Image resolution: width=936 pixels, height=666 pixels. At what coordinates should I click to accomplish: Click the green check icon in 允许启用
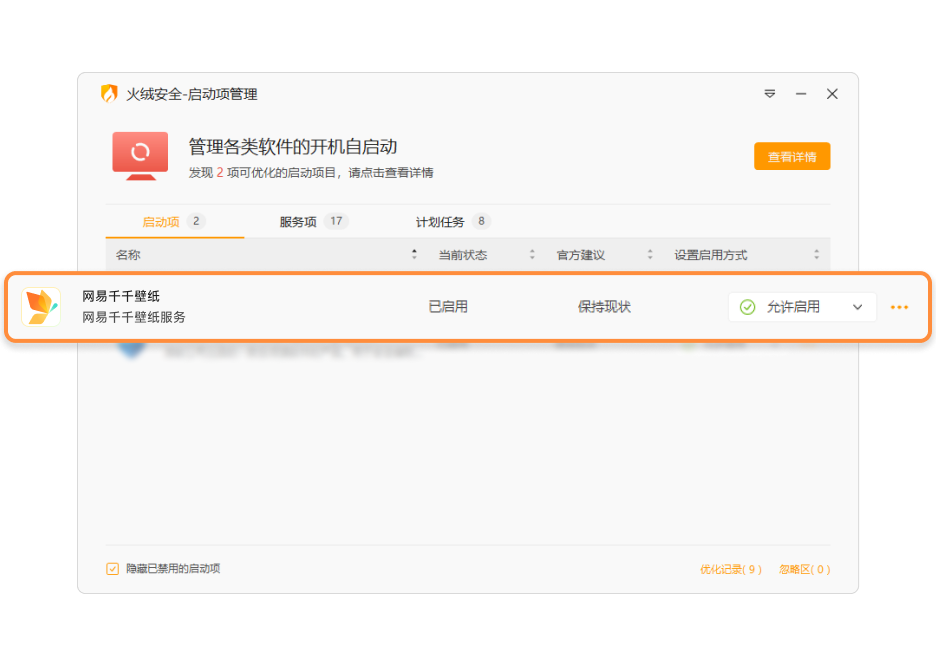pyautogui.click(x=747, y=307)
